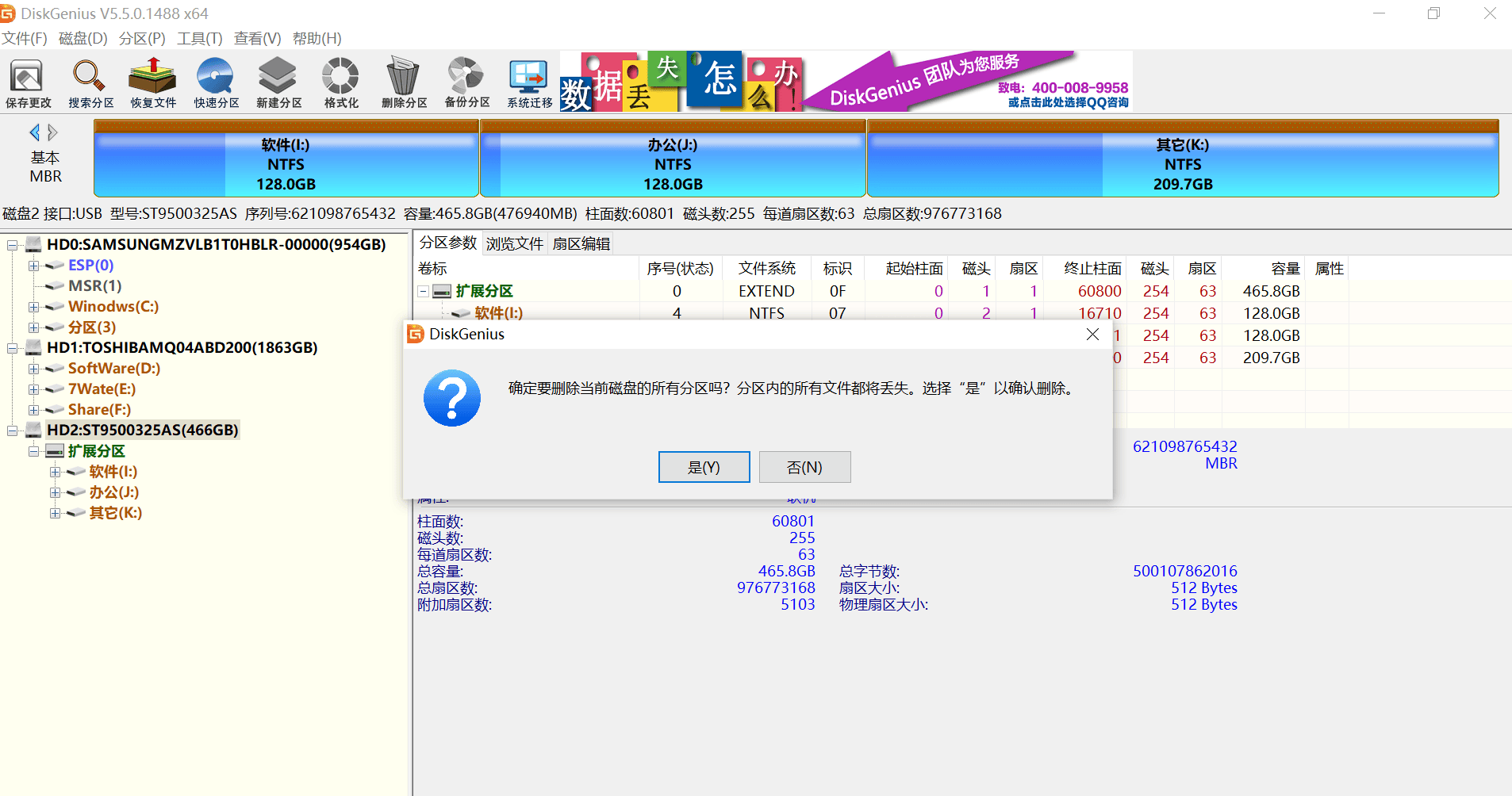Go to the previous disk arrow

[34, 132]
